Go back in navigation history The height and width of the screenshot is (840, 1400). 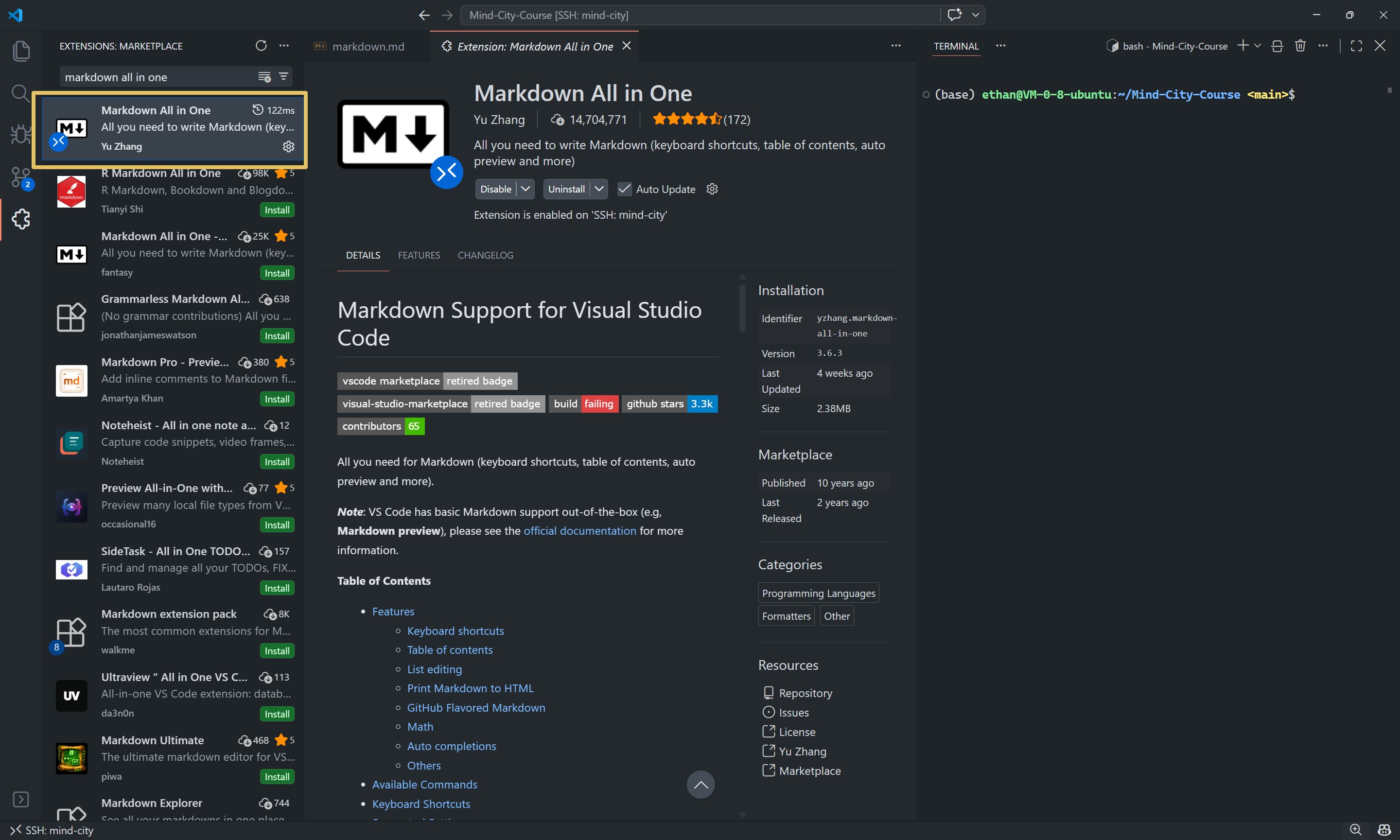(x=424, y=15)
